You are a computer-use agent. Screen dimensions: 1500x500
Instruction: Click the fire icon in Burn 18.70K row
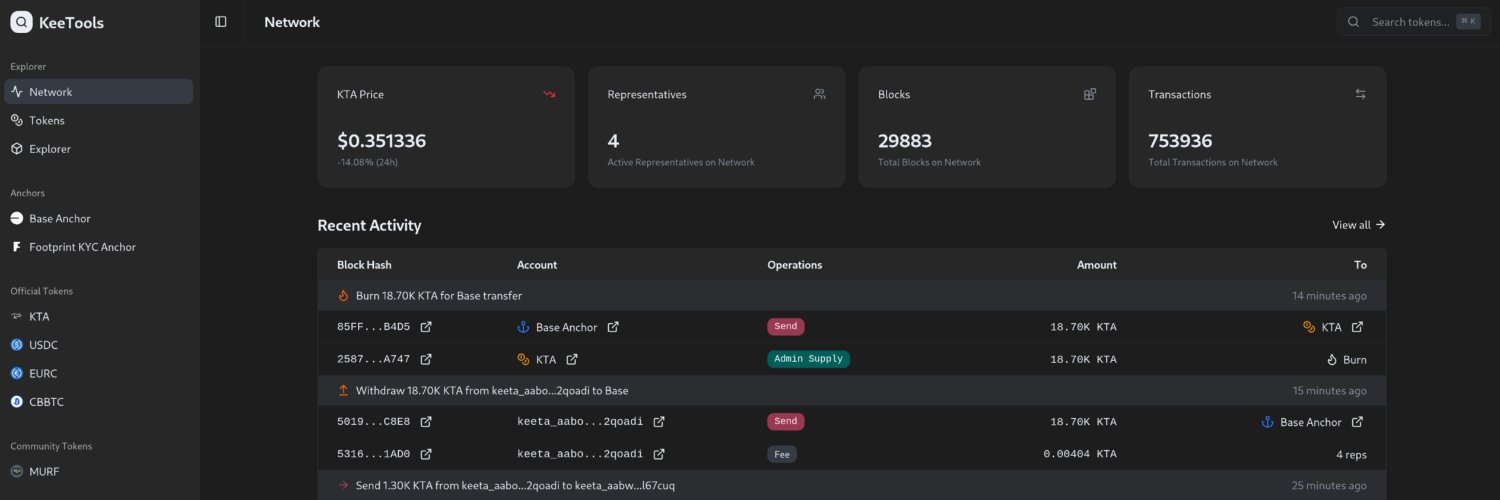(343, 296)
